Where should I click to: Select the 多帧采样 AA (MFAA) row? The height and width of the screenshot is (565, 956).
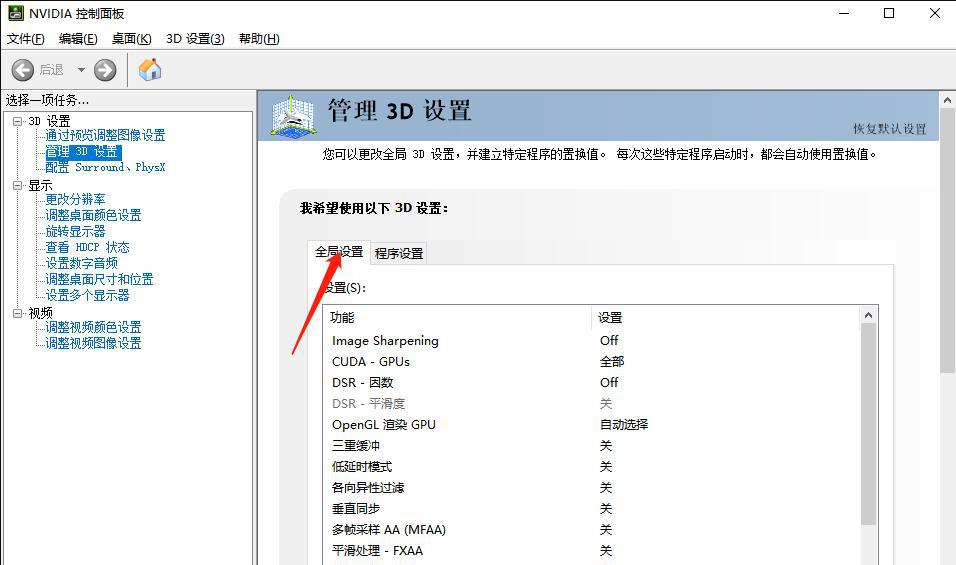click(x=591, y=530)
